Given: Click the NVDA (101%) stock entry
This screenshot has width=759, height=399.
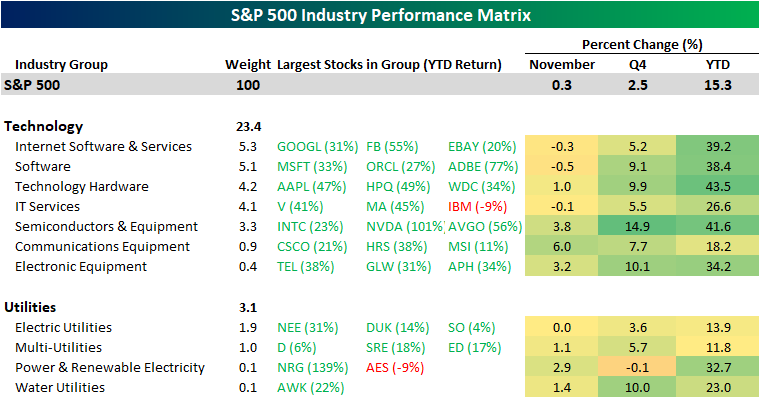Looking at the screenshot, I should [x=405, y=227].
